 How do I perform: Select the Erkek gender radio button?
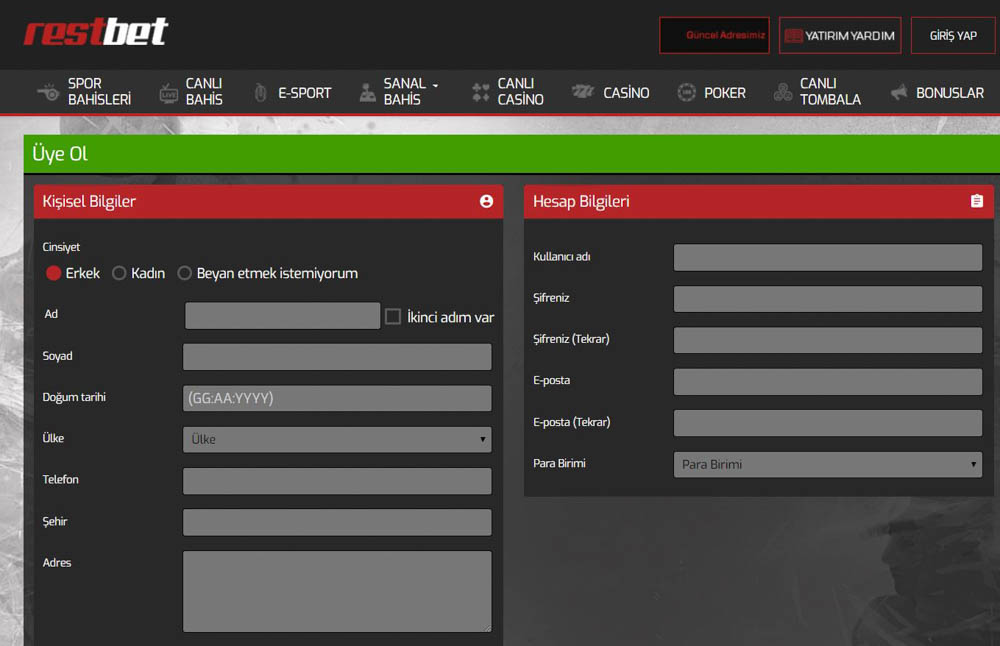tap(54, 273)
